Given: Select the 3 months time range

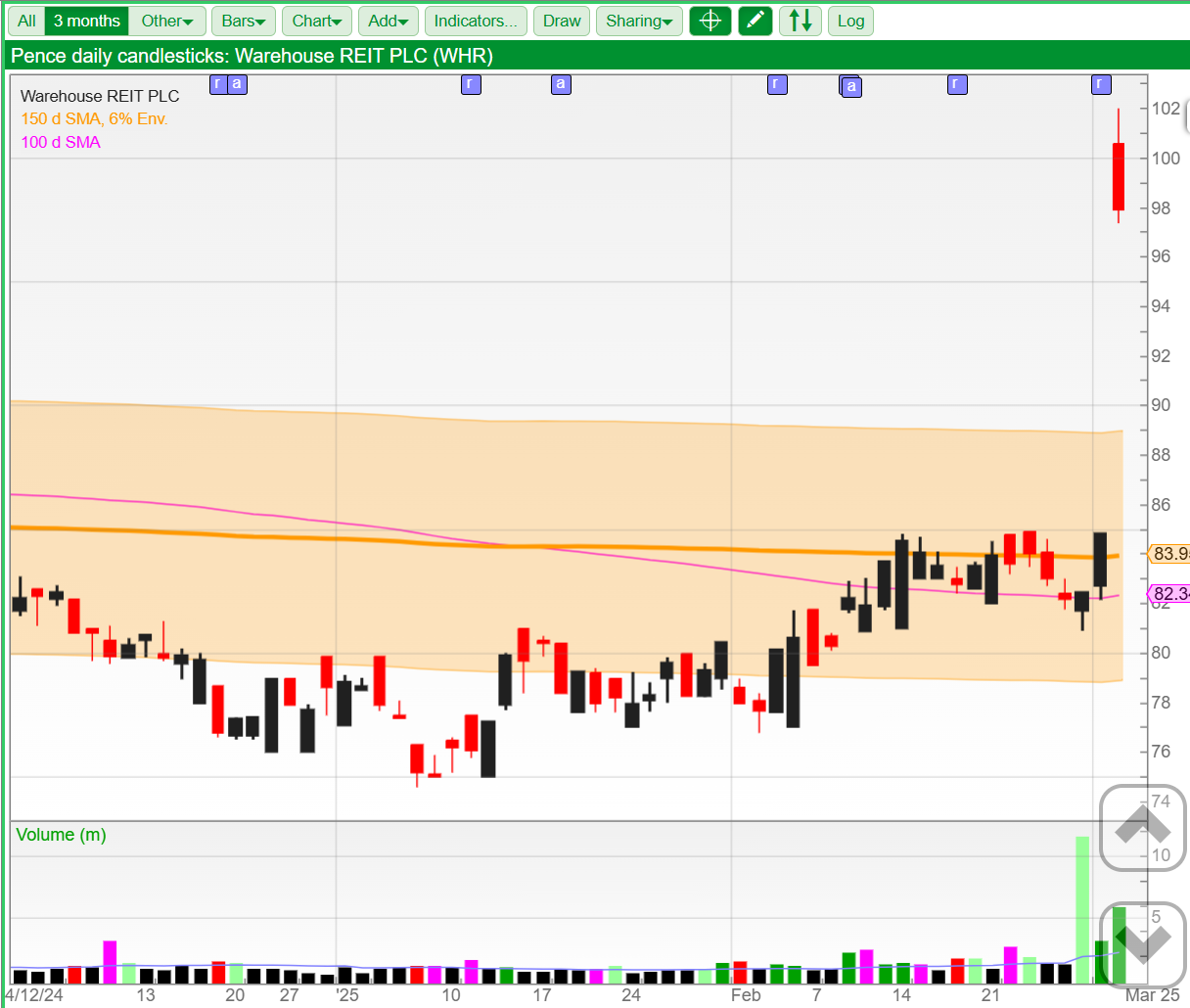Looking at the screenshot, I should point(86,21).
